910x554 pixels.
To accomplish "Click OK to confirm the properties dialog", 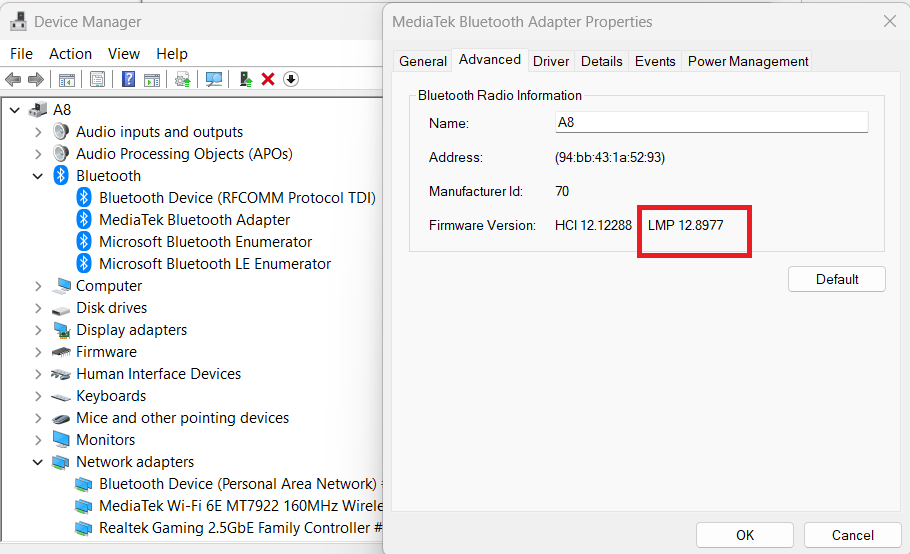I will (x=745, y=535).
